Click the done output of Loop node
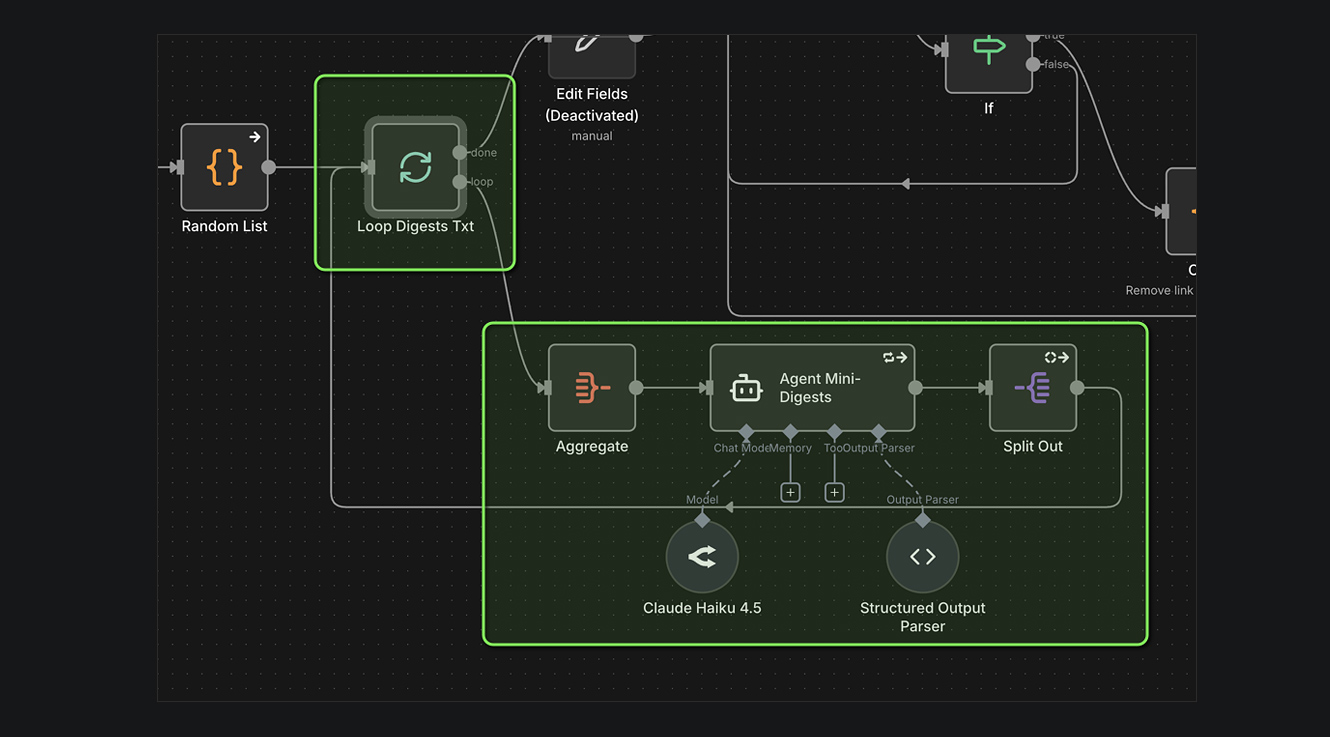 pyautogui.click(x=459, y=153)
